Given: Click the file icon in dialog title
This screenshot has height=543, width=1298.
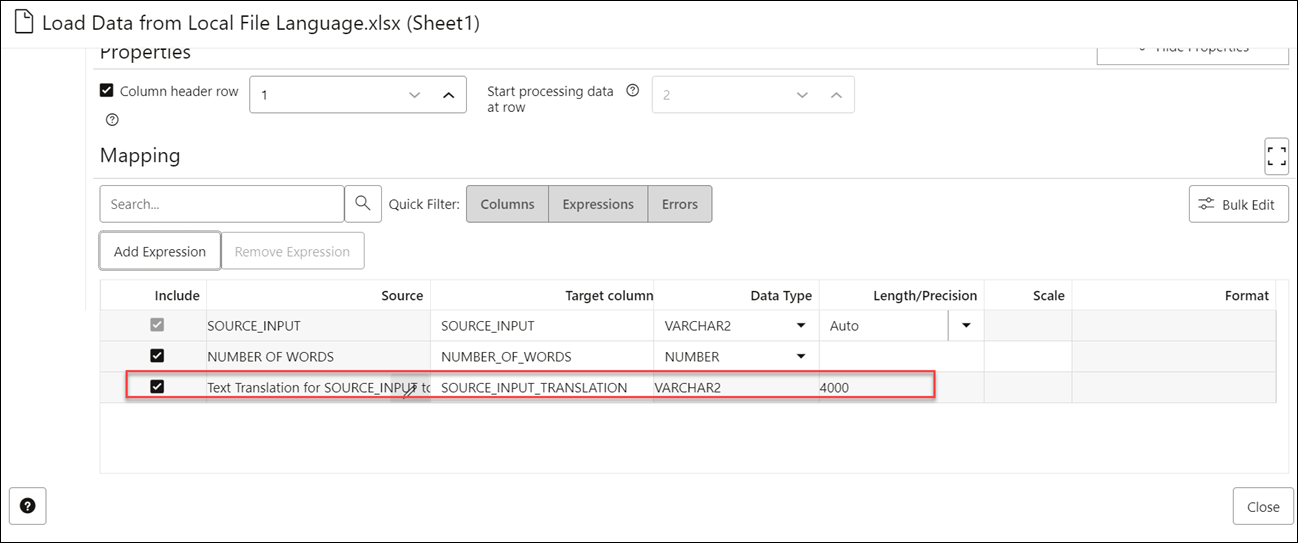Looking at the screenshot, I should 24,23.
